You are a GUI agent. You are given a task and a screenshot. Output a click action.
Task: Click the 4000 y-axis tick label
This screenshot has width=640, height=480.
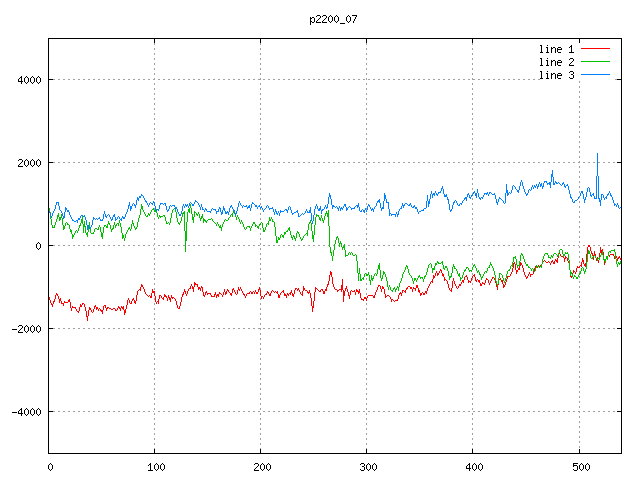(27, 80)
